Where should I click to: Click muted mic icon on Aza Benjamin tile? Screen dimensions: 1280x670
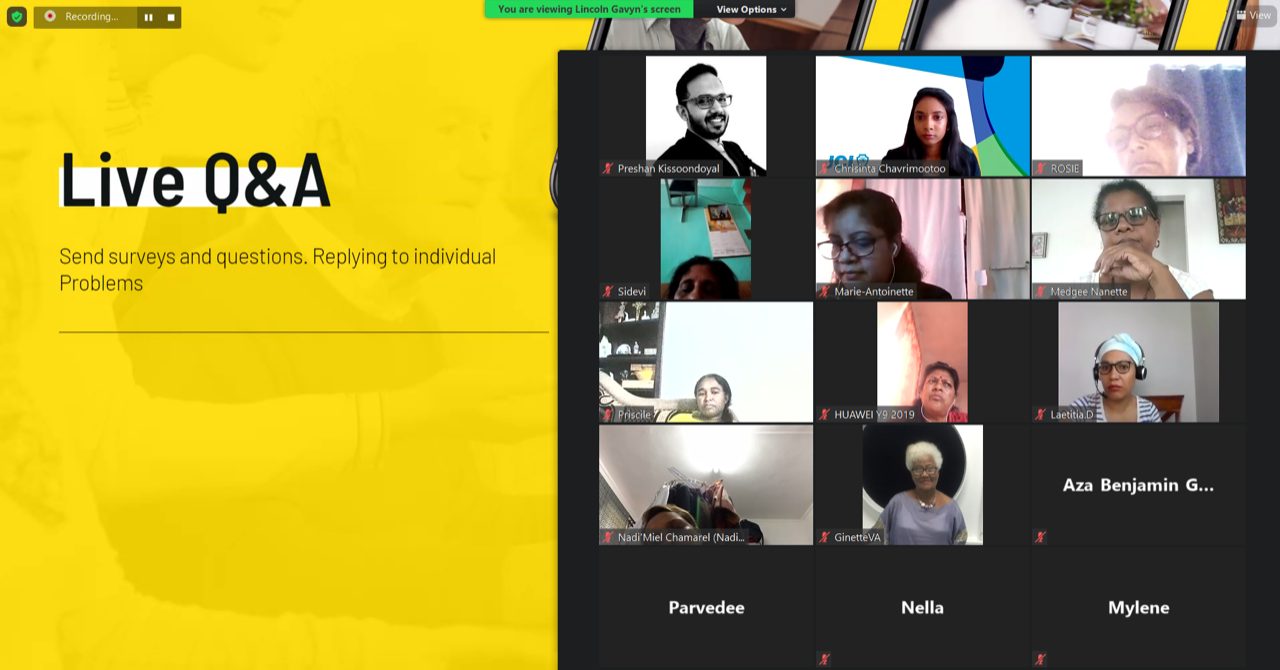(1040, 537)
